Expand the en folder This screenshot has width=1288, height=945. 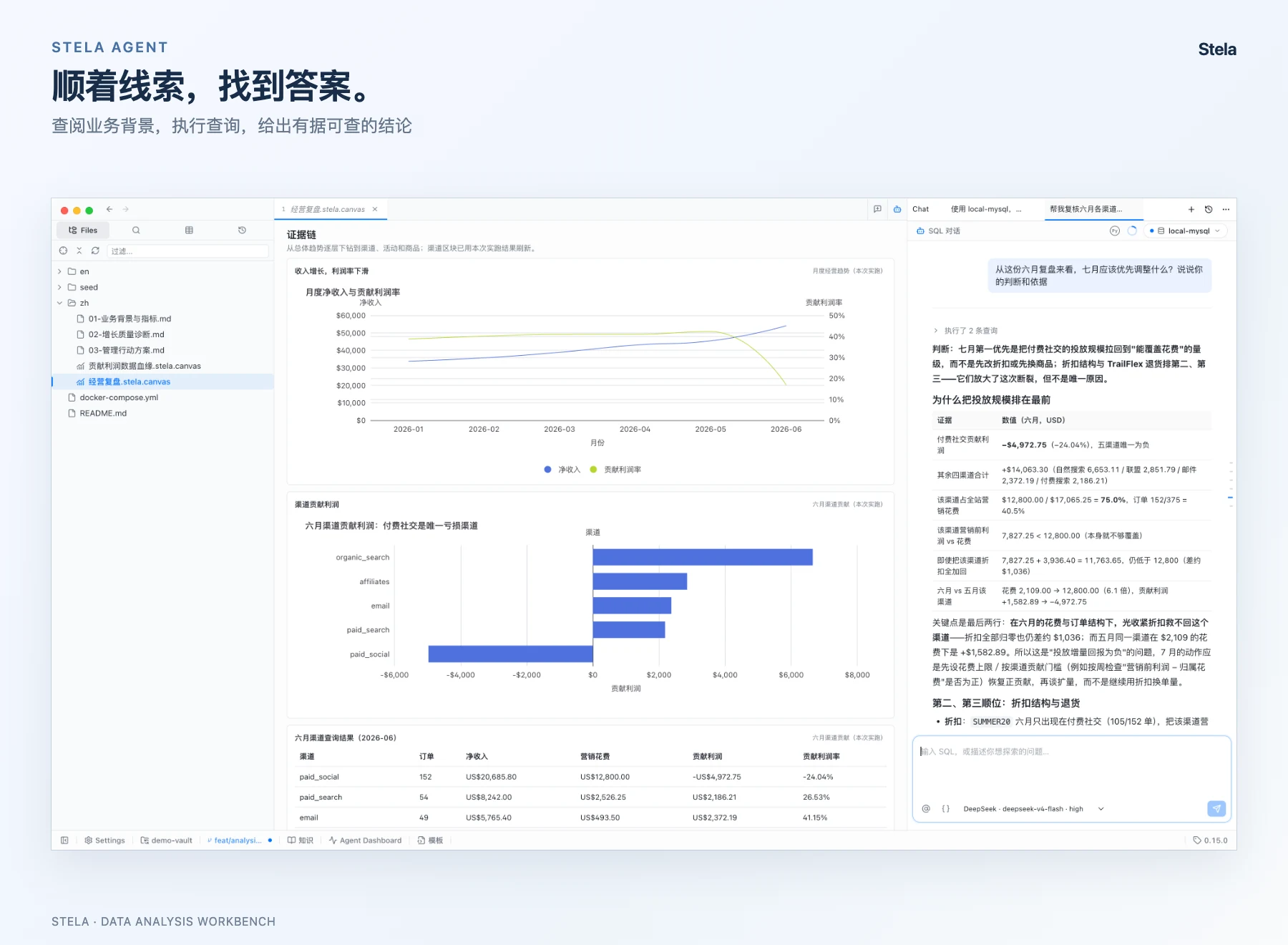59,271
